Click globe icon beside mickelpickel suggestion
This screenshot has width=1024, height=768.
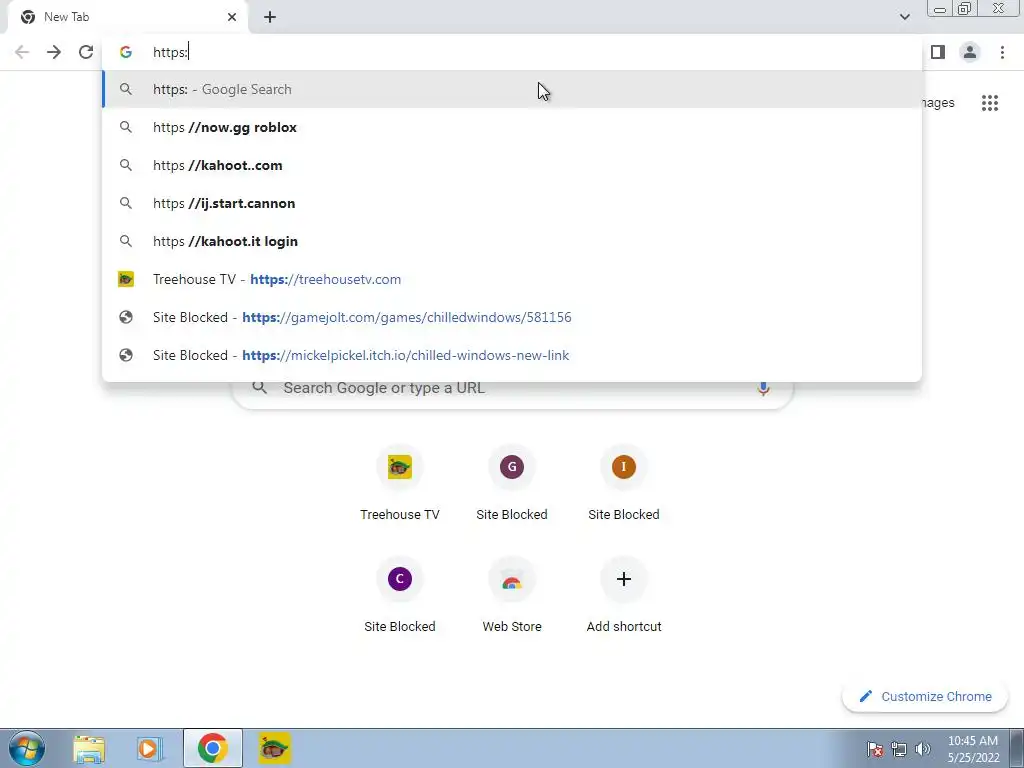pyautogui.click(x=126, y=355)
